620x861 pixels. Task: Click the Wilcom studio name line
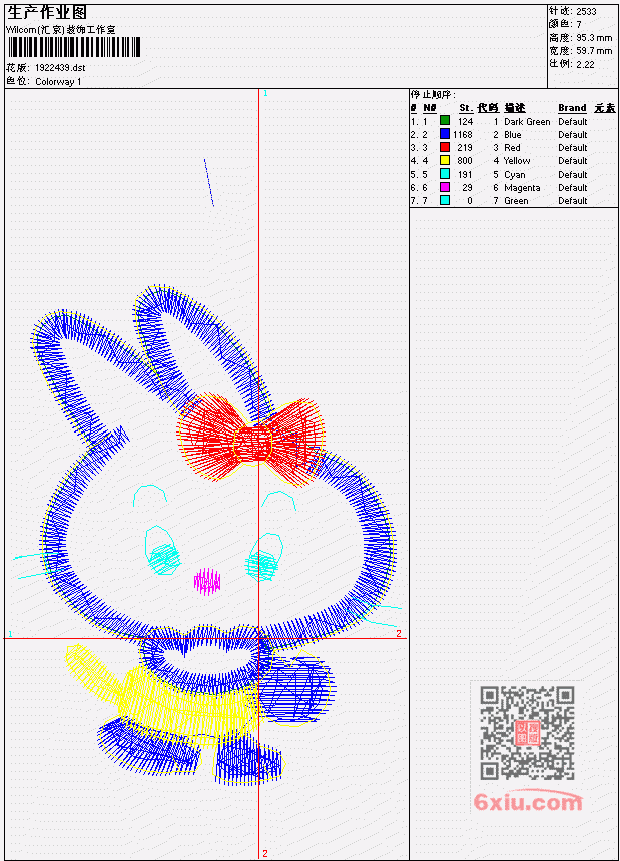[61, 30]
